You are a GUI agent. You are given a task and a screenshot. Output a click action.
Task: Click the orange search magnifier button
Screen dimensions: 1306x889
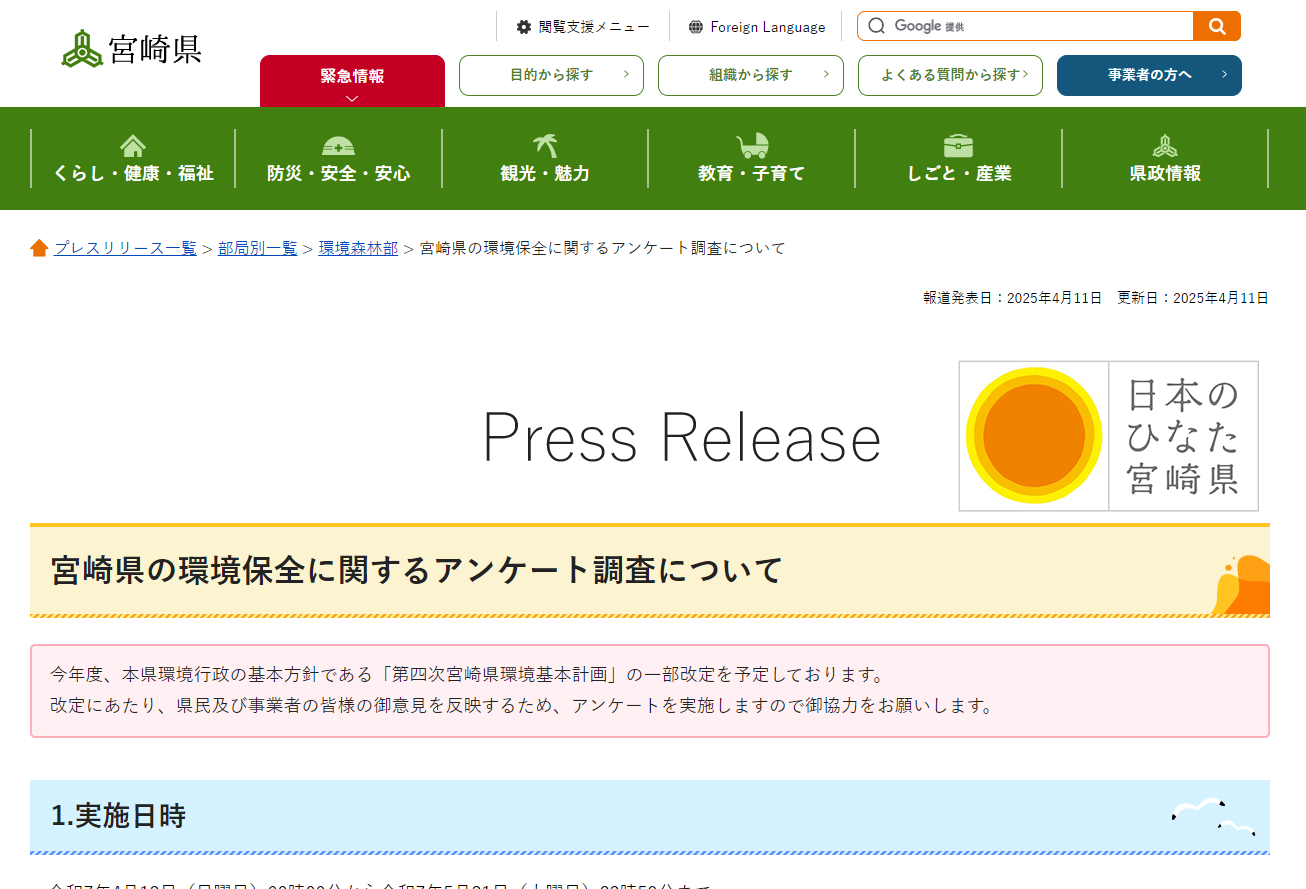(x=1216, y=26)
